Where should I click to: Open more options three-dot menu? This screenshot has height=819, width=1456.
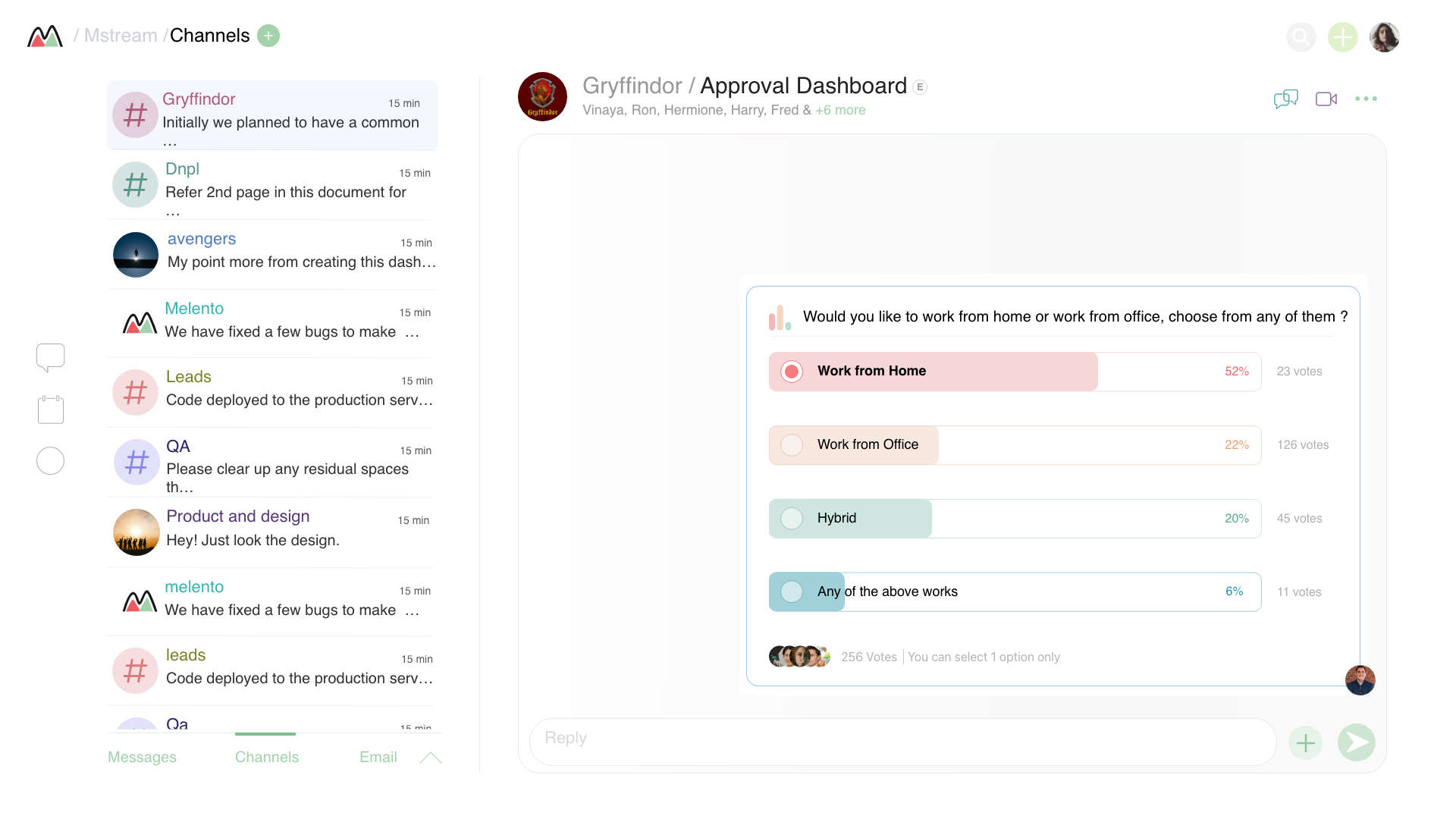point(1366,99)
